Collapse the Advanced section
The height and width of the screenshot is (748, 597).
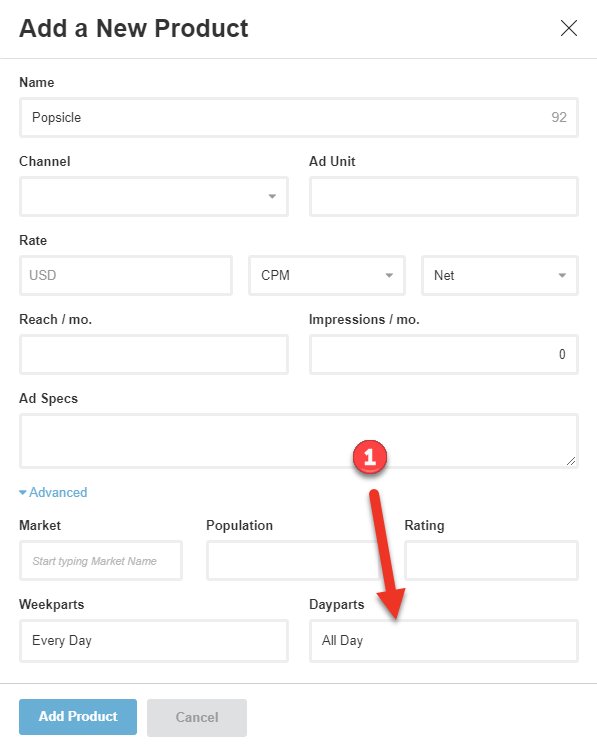pyautogui.click(x=53, y=492)
